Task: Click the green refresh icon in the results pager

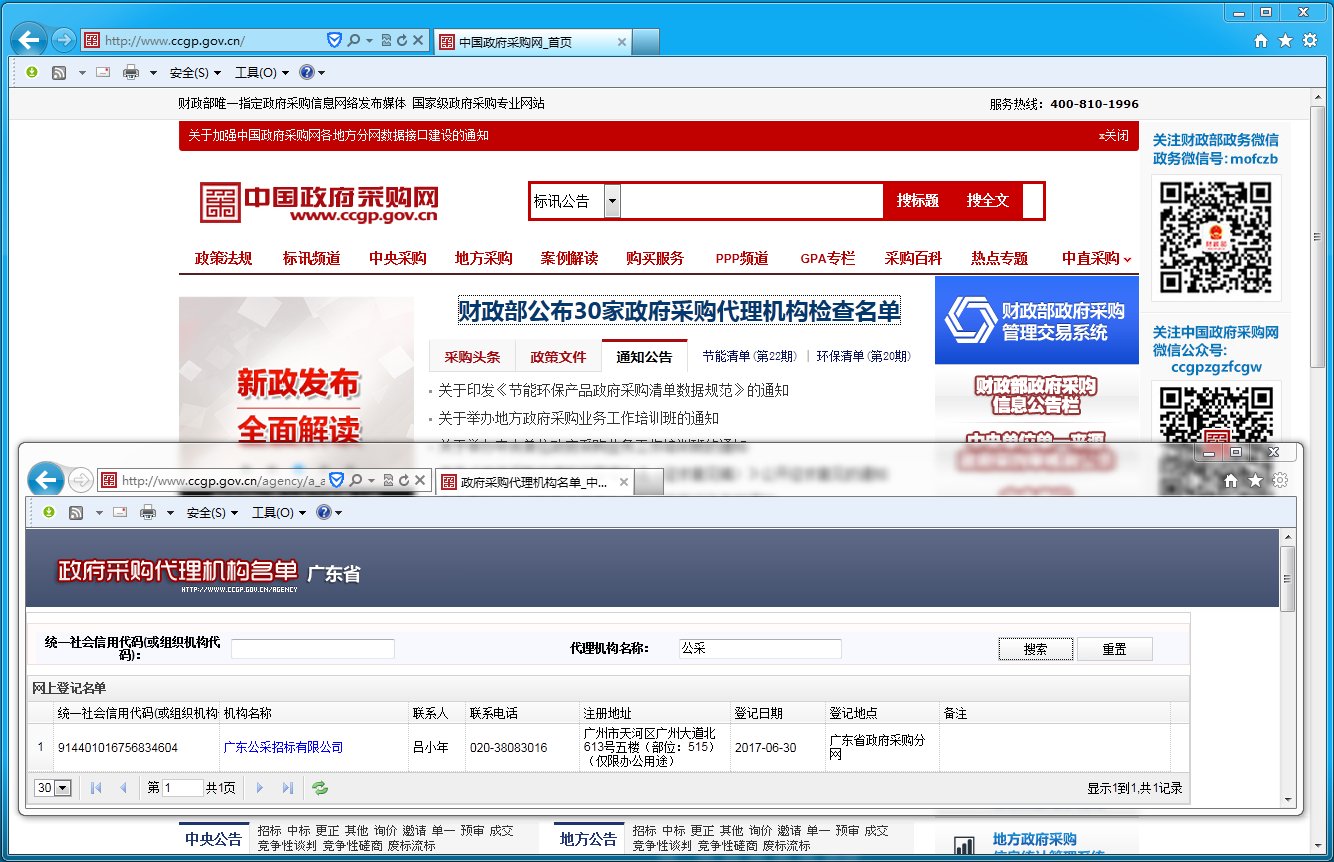Action: pos(320,788)
